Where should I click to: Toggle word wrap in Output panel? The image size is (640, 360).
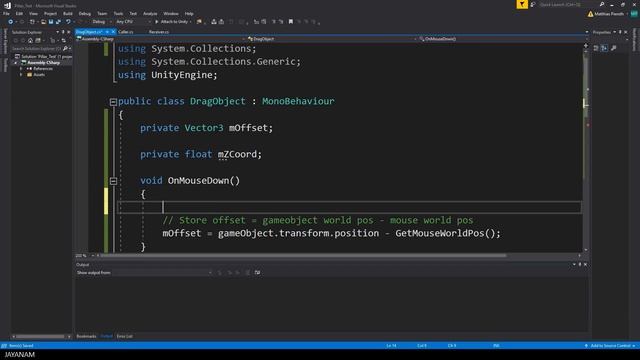pos(257,273)
